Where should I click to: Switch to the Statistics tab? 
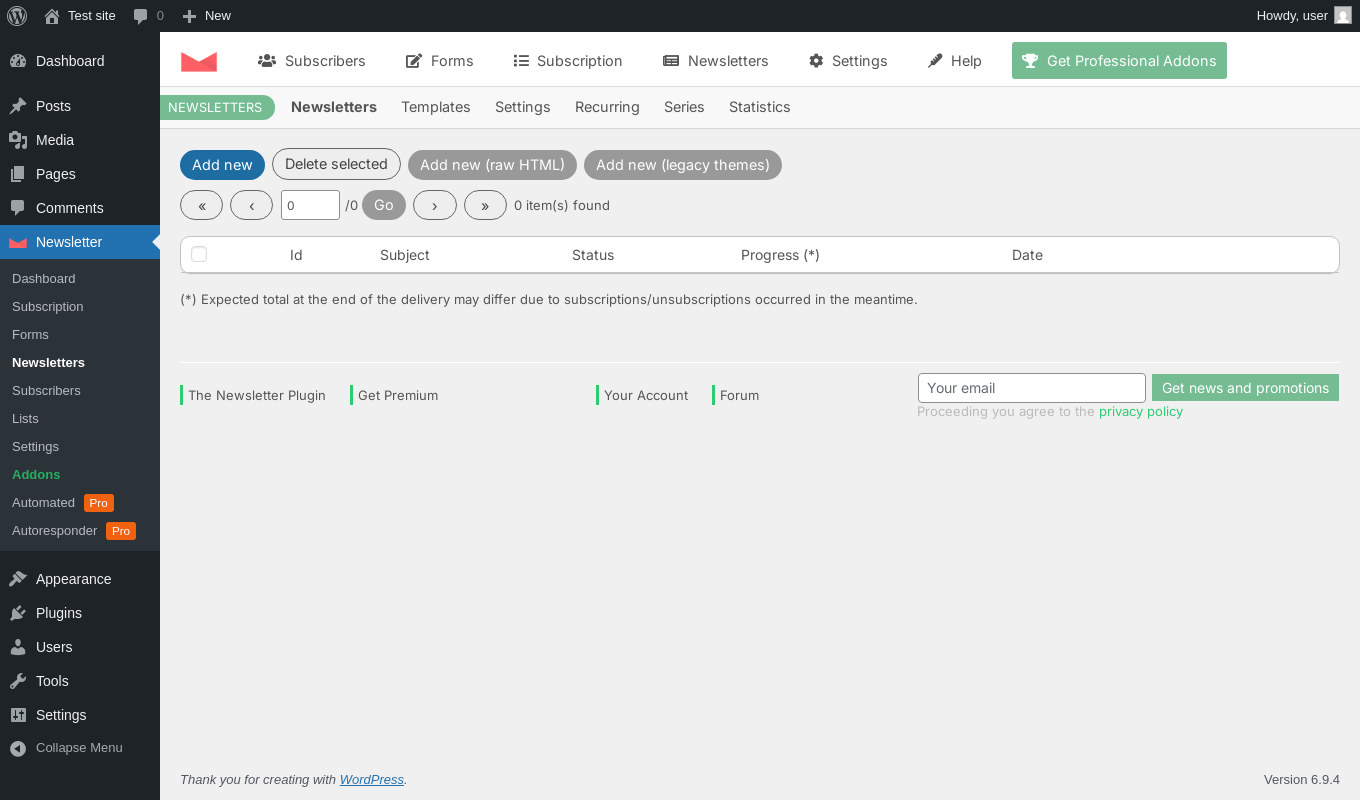760,107
